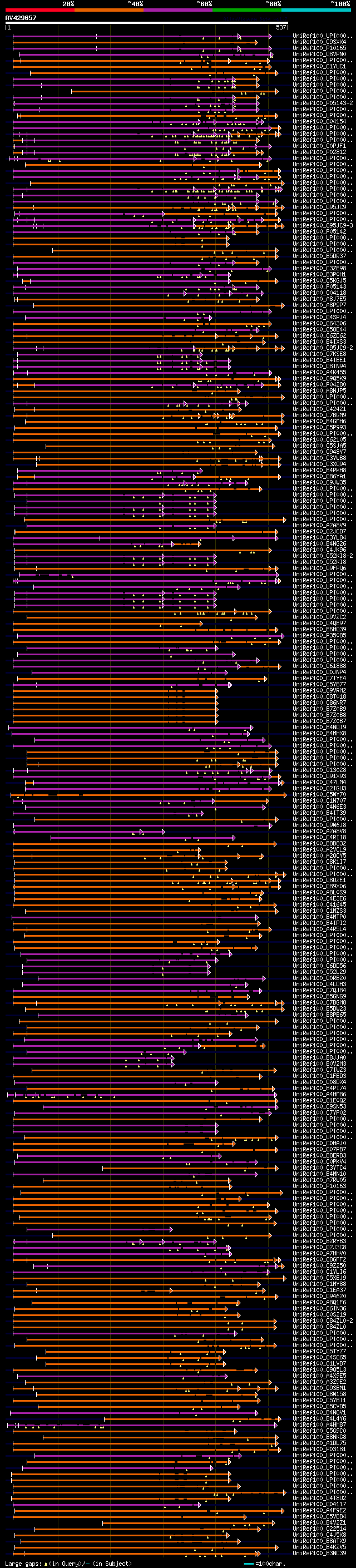Open the UniRef100_B3P0H1 entry
Screen dimensions: 356x1568
coord(319,275)
